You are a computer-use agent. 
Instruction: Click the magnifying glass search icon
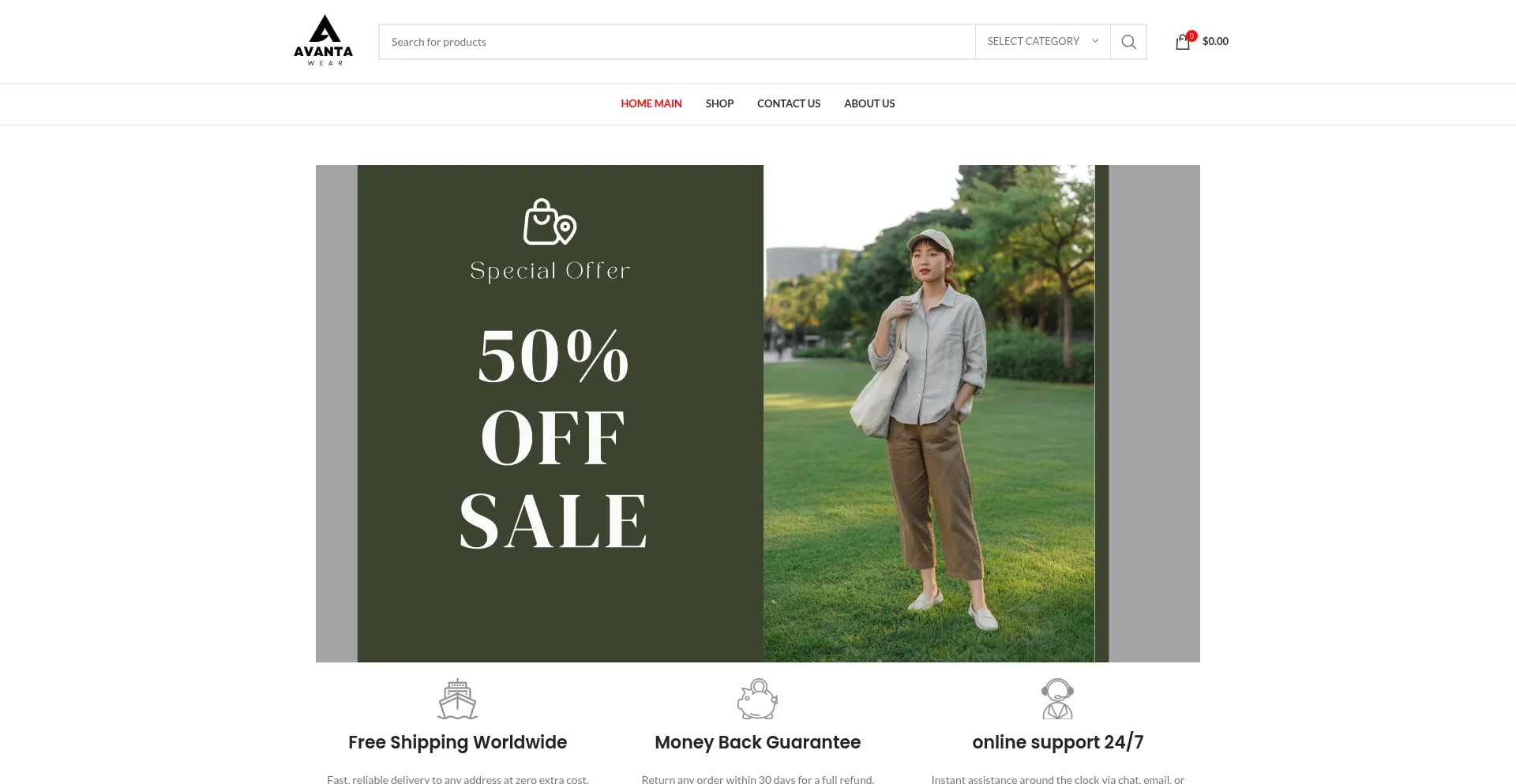point(1128,42)
